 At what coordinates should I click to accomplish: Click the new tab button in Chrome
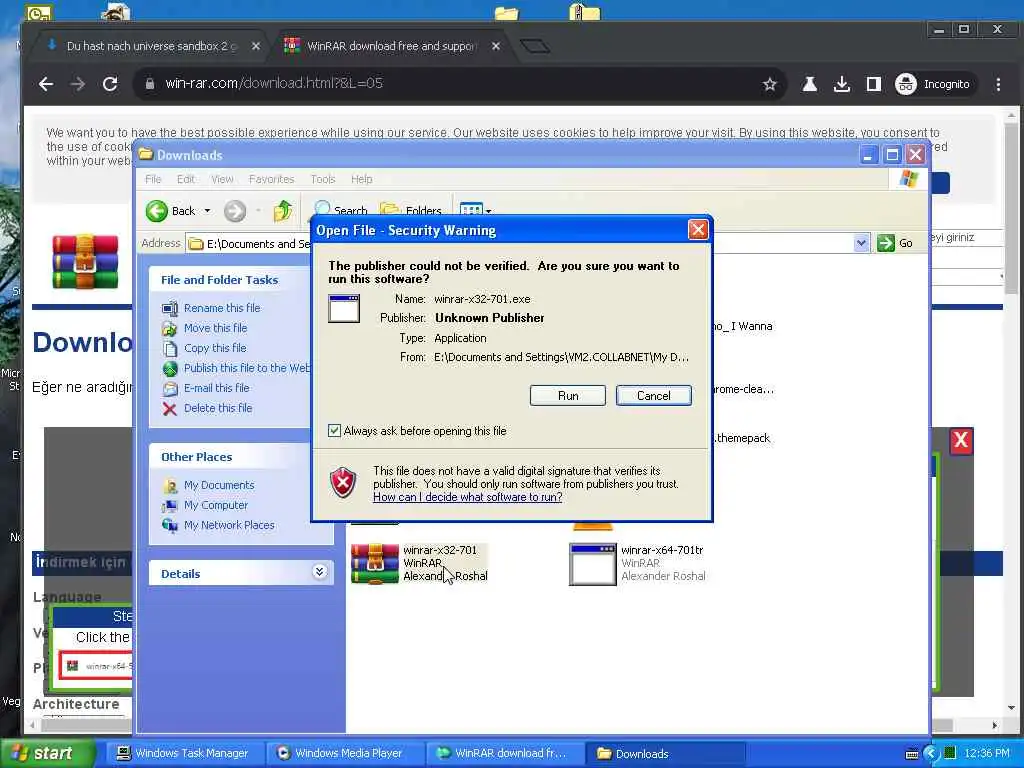point(535,46)
